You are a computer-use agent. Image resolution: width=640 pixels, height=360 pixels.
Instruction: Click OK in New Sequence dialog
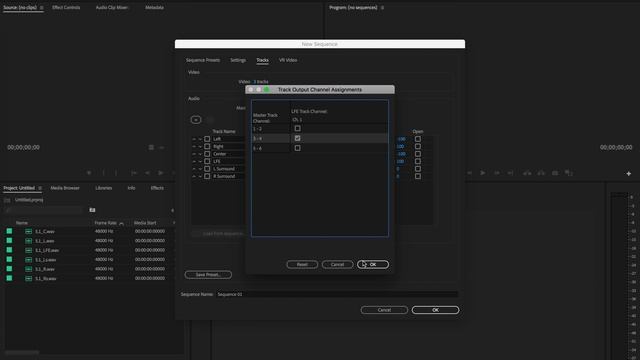(435, 310)
